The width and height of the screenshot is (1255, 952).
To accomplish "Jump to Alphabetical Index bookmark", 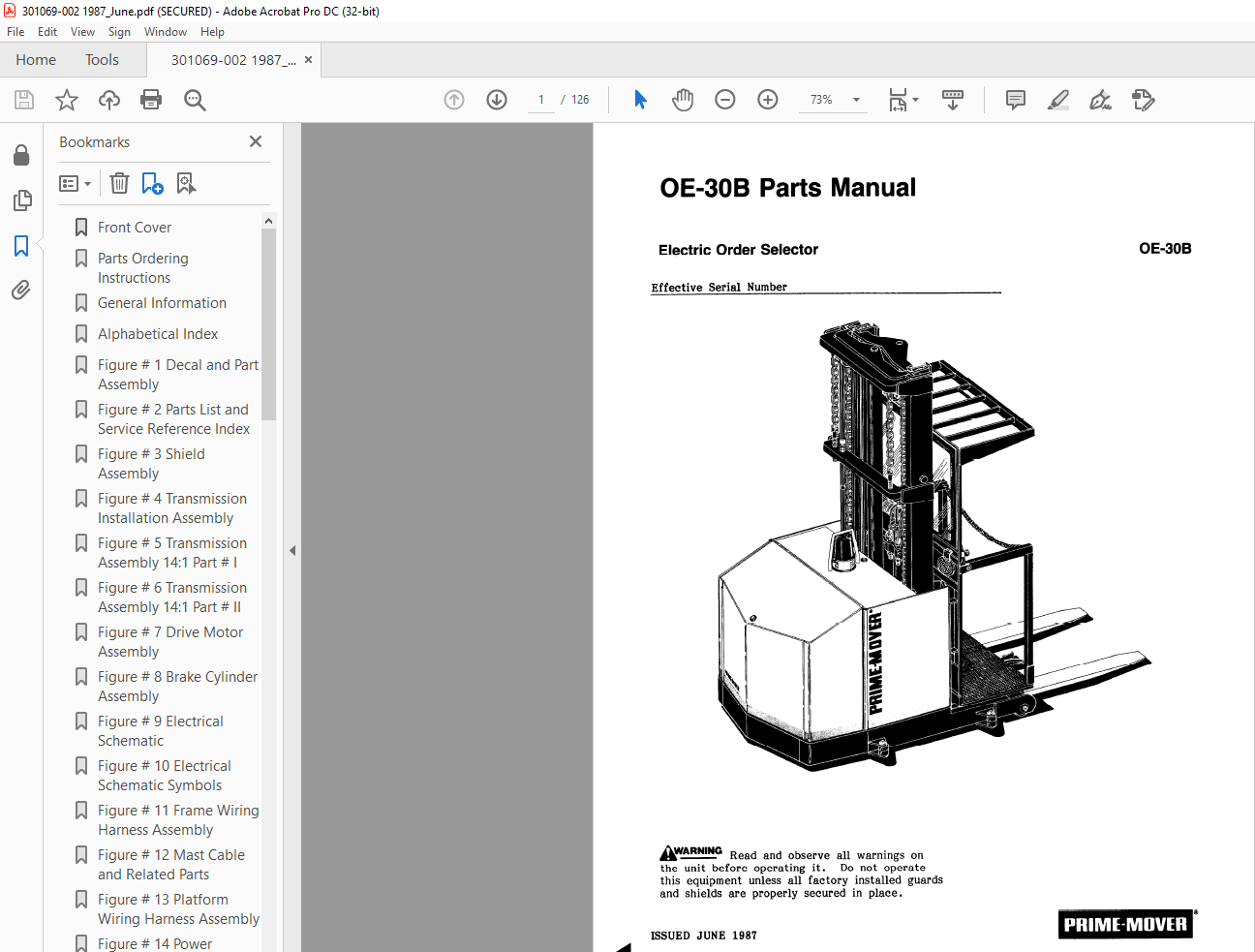I will (x=158, y=334).
